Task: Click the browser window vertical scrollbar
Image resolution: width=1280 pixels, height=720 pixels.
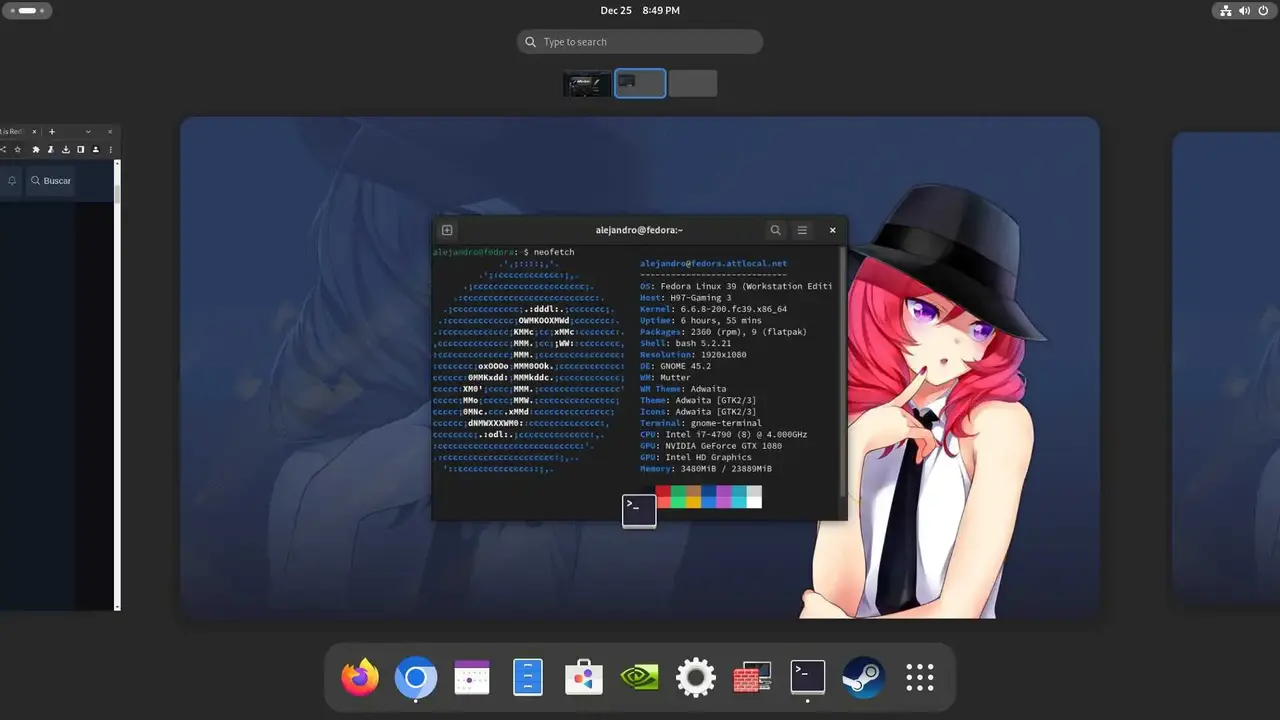Action: click(x=117, y=385)
